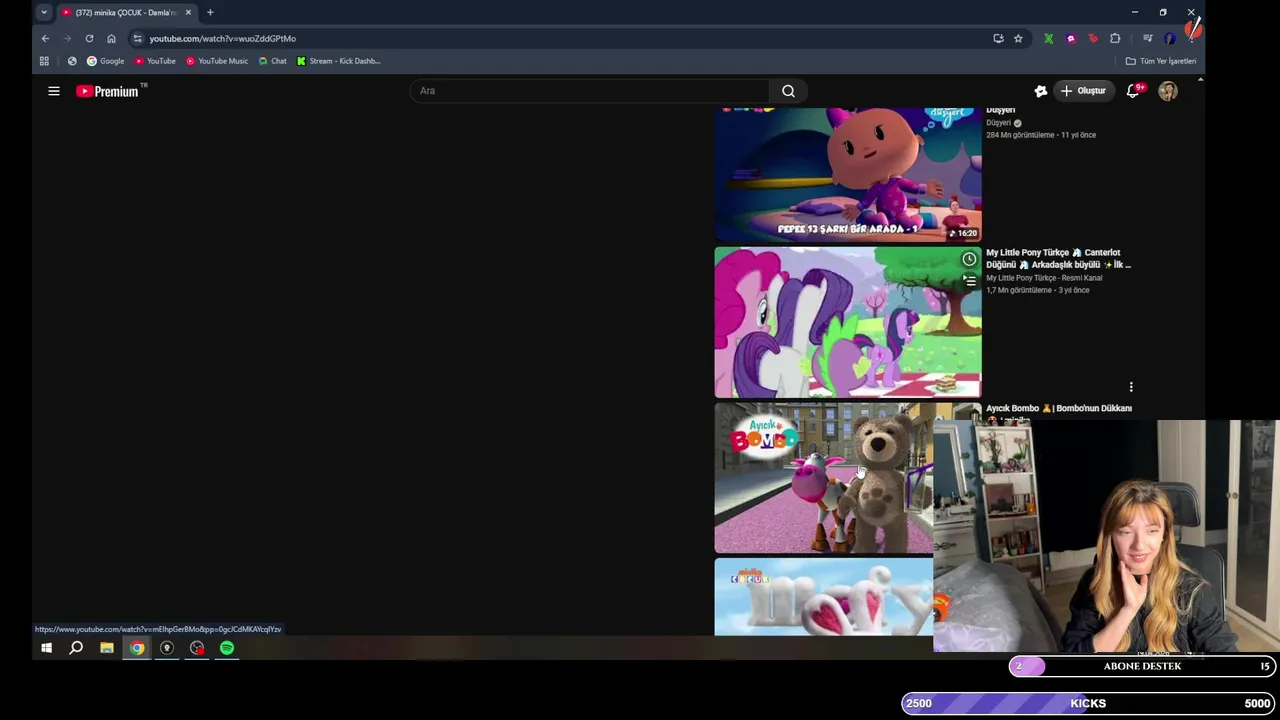
Task: Open the purple extension icon
Action: coord(1071,38)
